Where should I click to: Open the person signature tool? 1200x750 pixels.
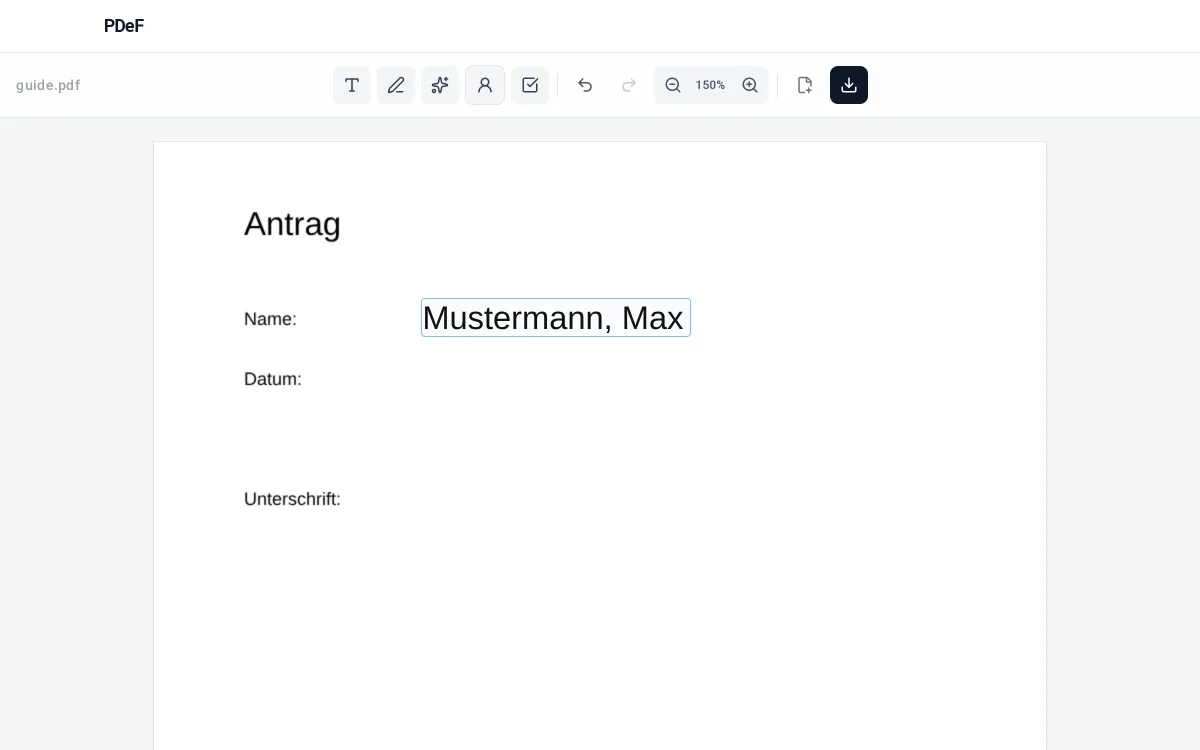(x=485, y=85)
